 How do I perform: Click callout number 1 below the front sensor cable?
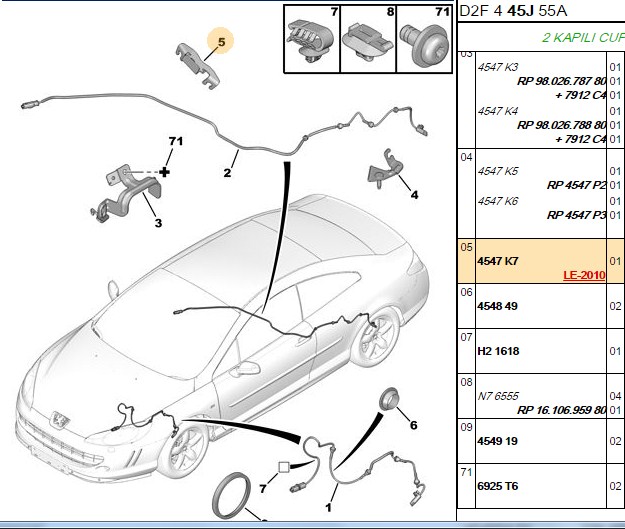[x=328, y=508]
